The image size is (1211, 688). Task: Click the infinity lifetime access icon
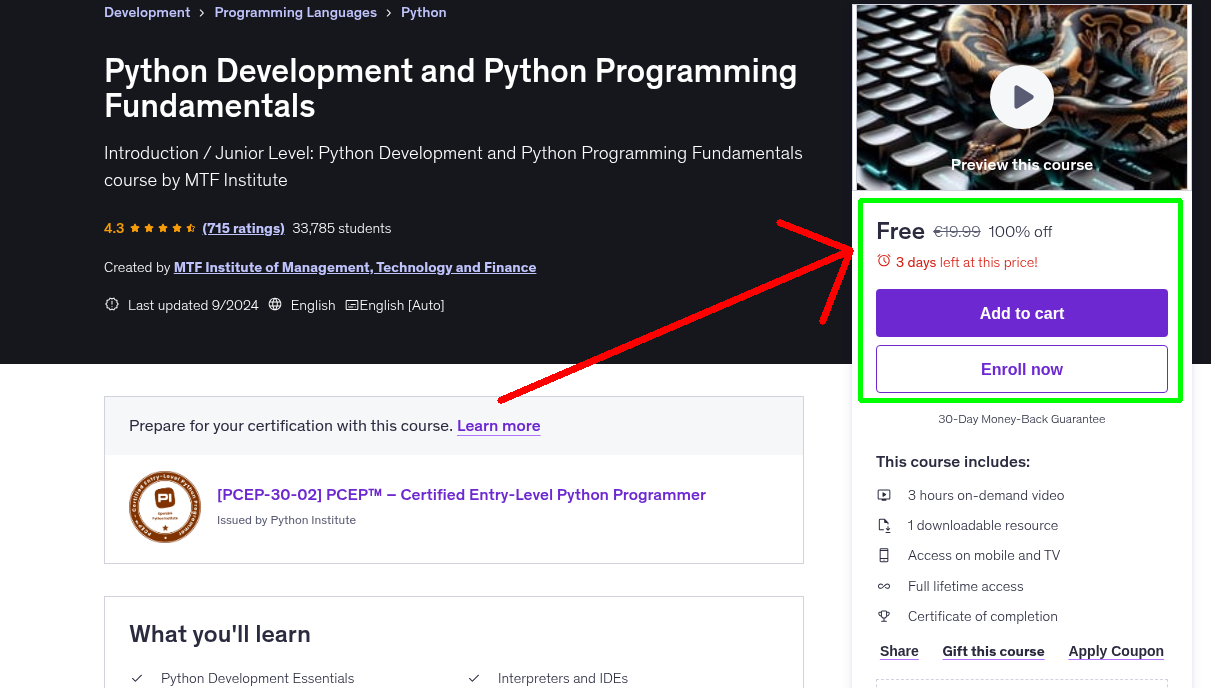(884, 586)
